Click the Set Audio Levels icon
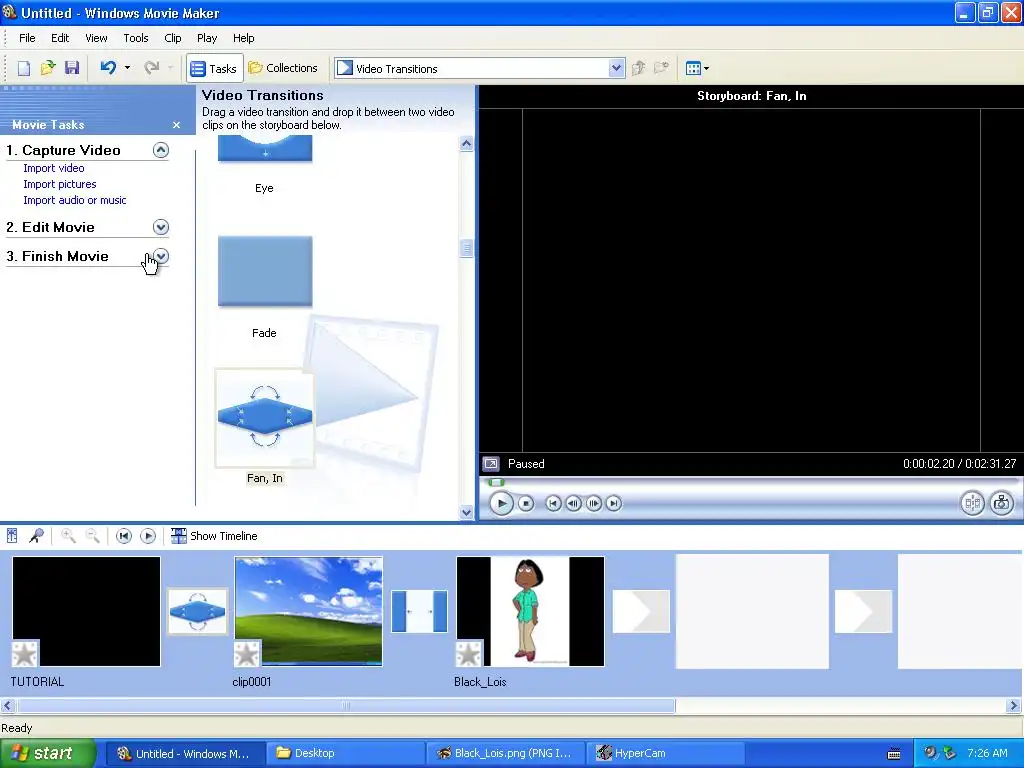The image size is (1024, 768). 12,536
